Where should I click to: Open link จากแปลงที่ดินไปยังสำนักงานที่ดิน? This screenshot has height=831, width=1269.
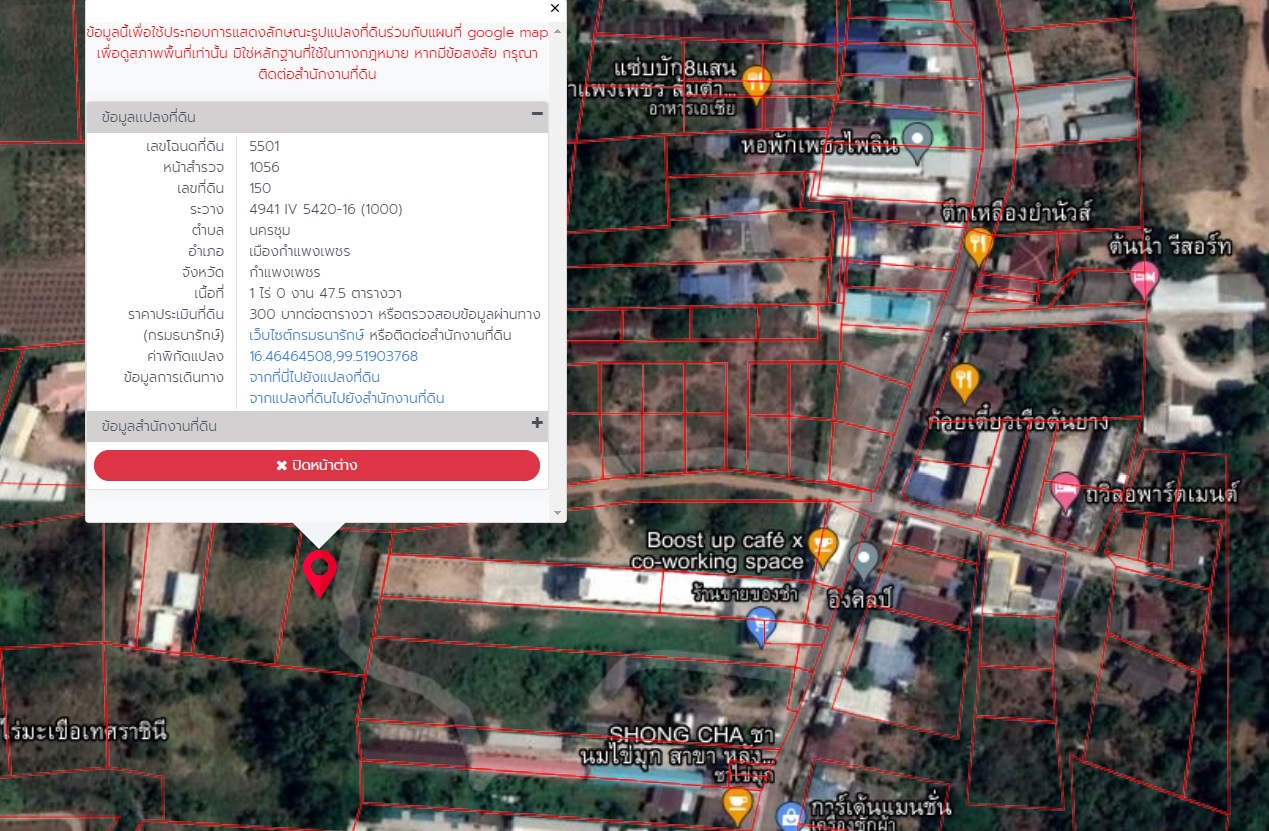[346, 398]
